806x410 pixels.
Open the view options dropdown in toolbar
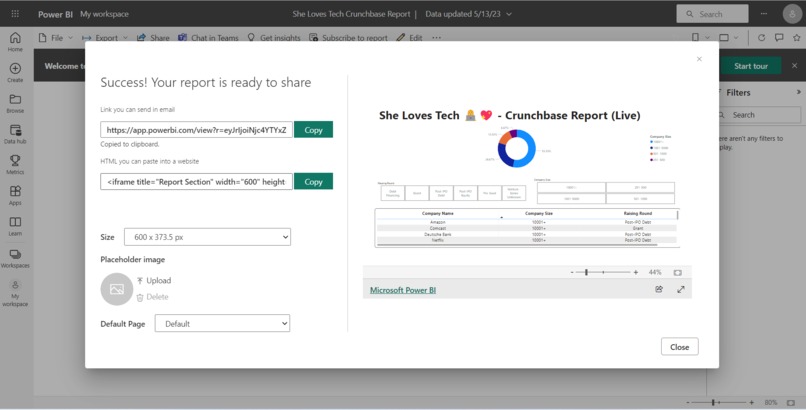tap(728, 38)
